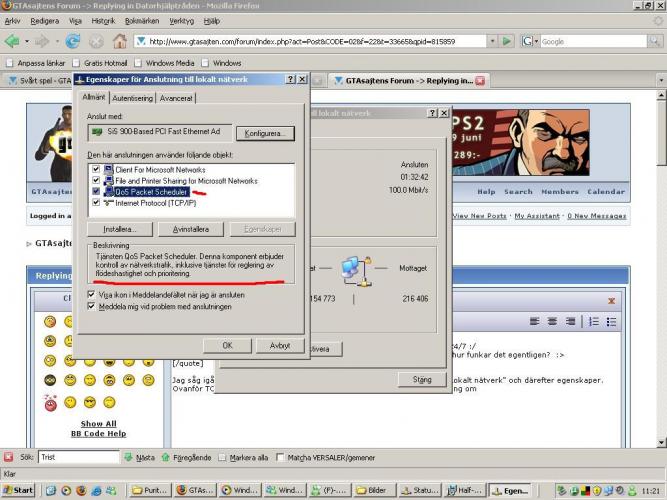This screenshot has height=500, width=667.
Task: Click the help question mark in dialog title
Action: 290,79
